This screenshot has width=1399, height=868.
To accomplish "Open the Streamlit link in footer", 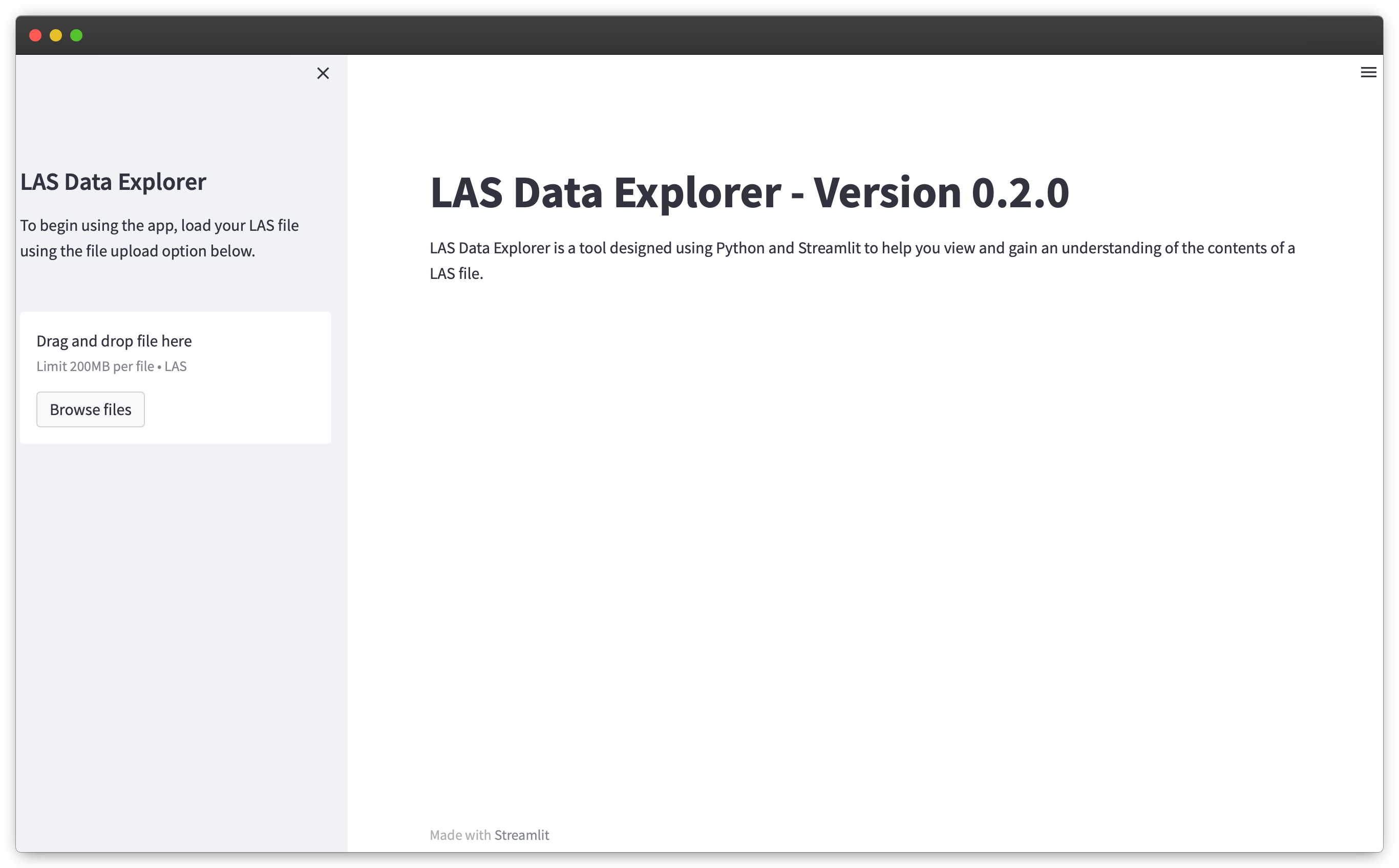I will 521,835.
